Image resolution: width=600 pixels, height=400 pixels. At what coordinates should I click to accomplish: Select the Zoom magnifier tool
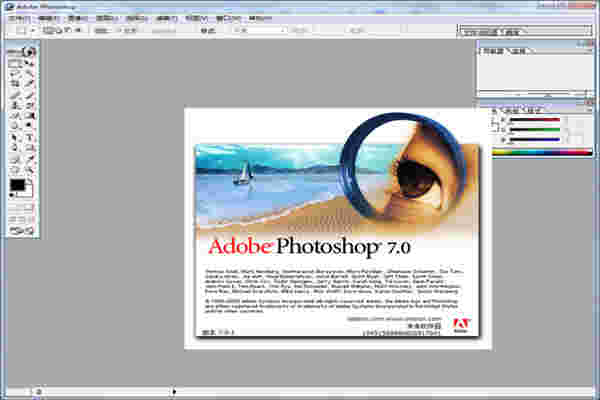[29, 169]
